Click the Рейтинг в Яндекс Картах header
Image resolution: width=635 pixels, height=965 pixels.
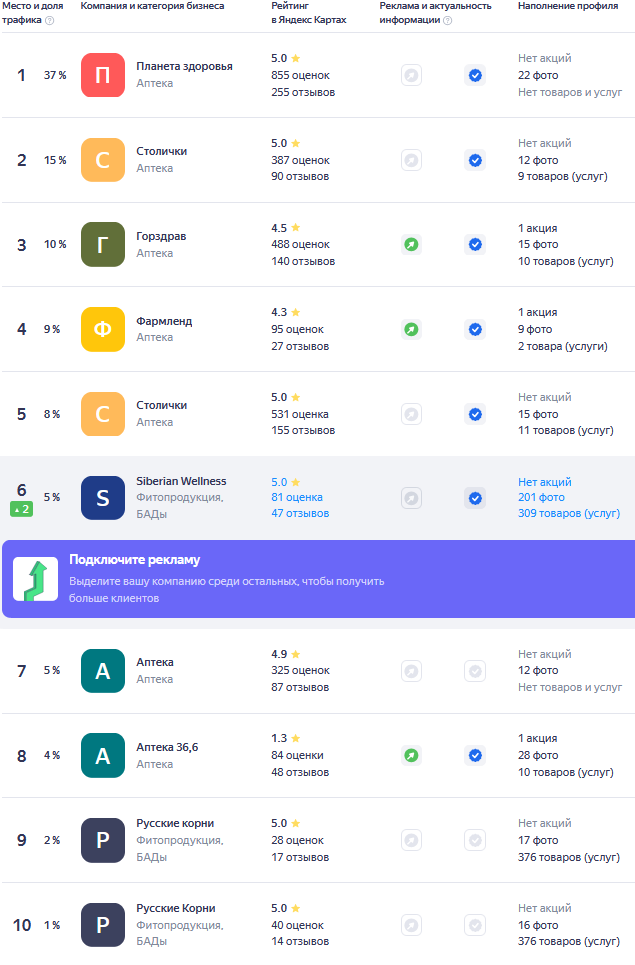pos(309,13)
